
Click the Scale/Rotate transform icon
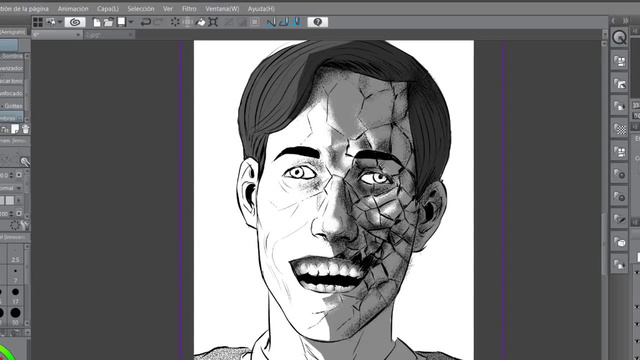coord(213,22)
